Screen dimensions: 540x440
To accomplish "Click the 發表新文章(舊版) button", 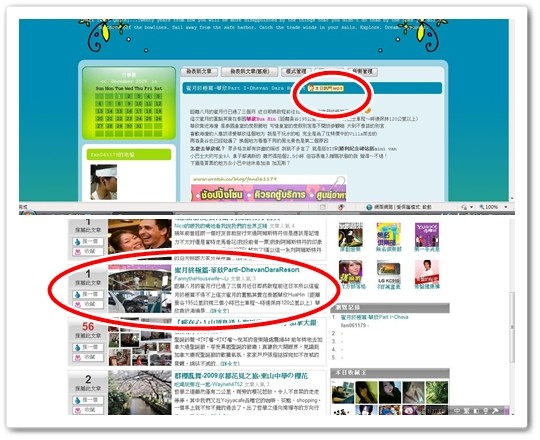I will point(249,72).
